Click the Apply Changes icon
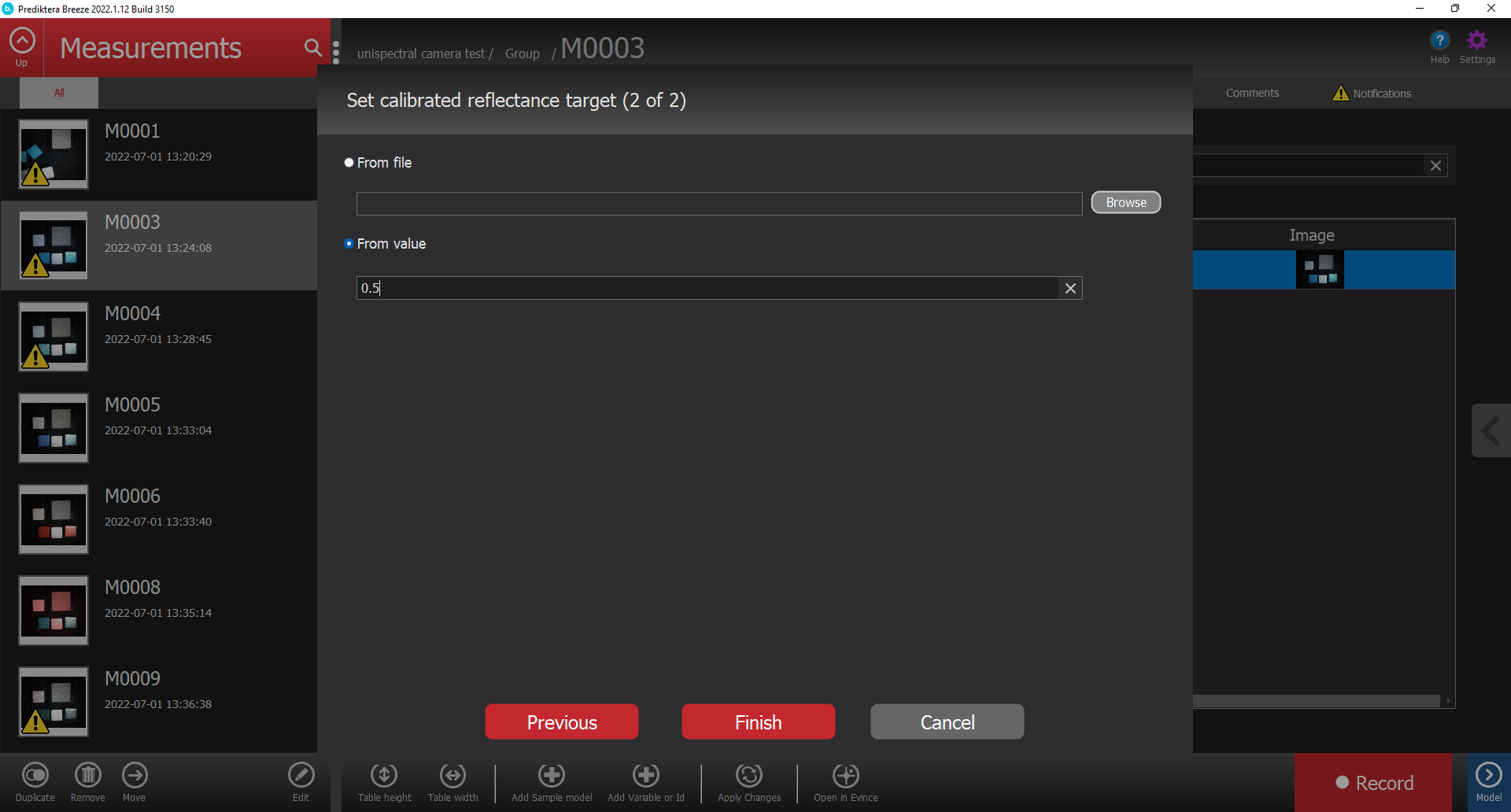Viewport: 1511px width, 812px height. tap(748, 776)
